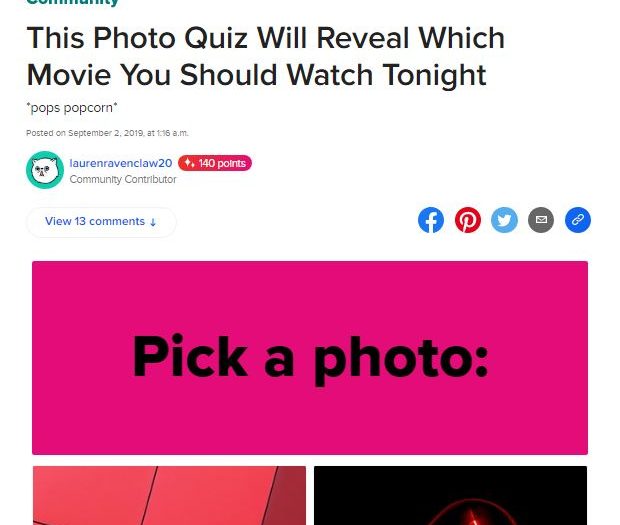
Task: Click the Community Contributor label
Action: (x=123, y=179)
